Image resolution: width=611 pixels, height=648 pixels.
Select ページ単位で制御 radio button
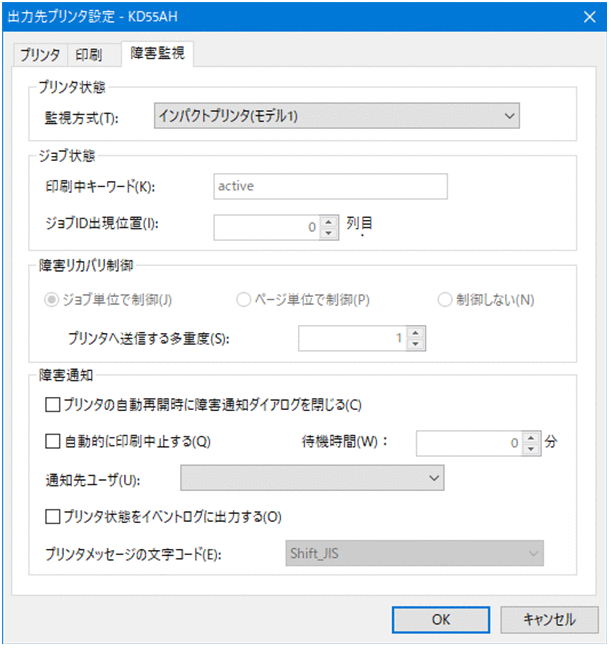tap(243, 300)
